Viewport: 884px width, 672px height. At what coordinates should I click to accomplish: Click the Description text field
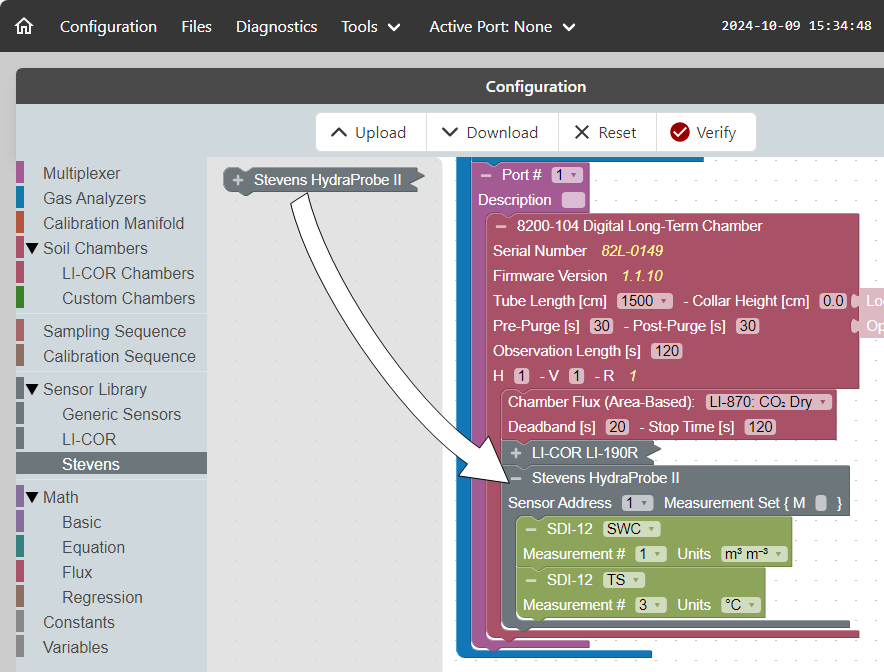[573, 200]
